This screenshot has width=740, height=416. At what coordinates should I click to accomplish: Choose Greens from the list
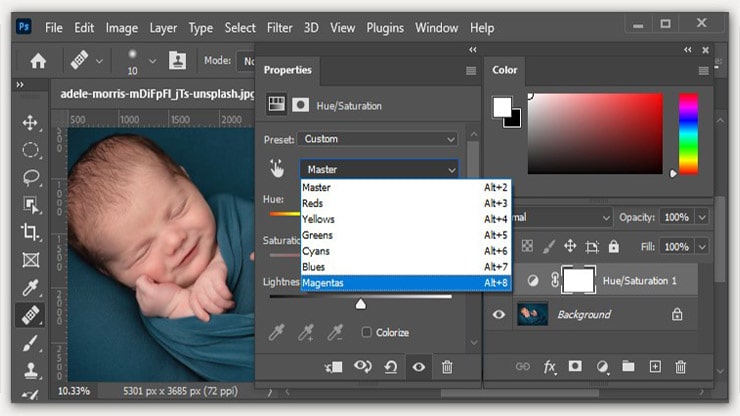[x=405, y=235]
